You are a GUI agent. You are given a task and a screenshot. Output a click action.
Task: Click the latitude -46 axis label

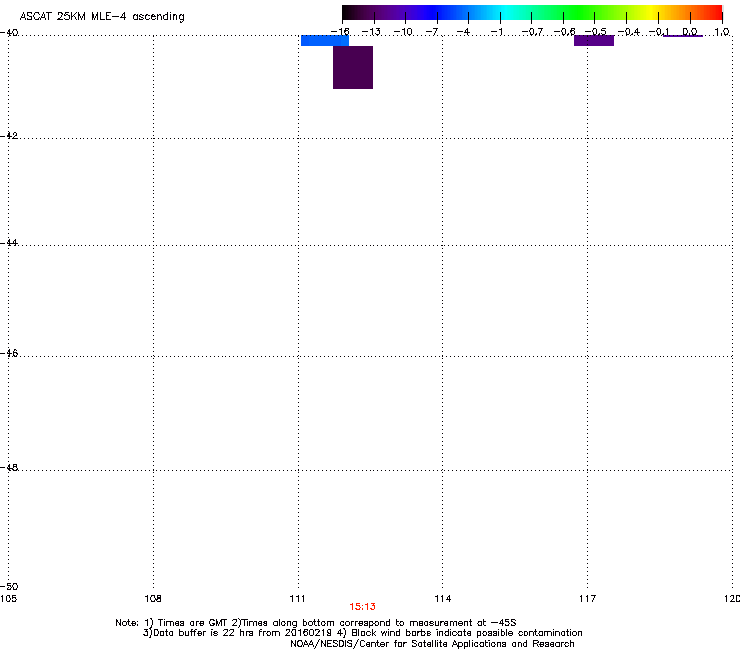(x=9, y=353)
